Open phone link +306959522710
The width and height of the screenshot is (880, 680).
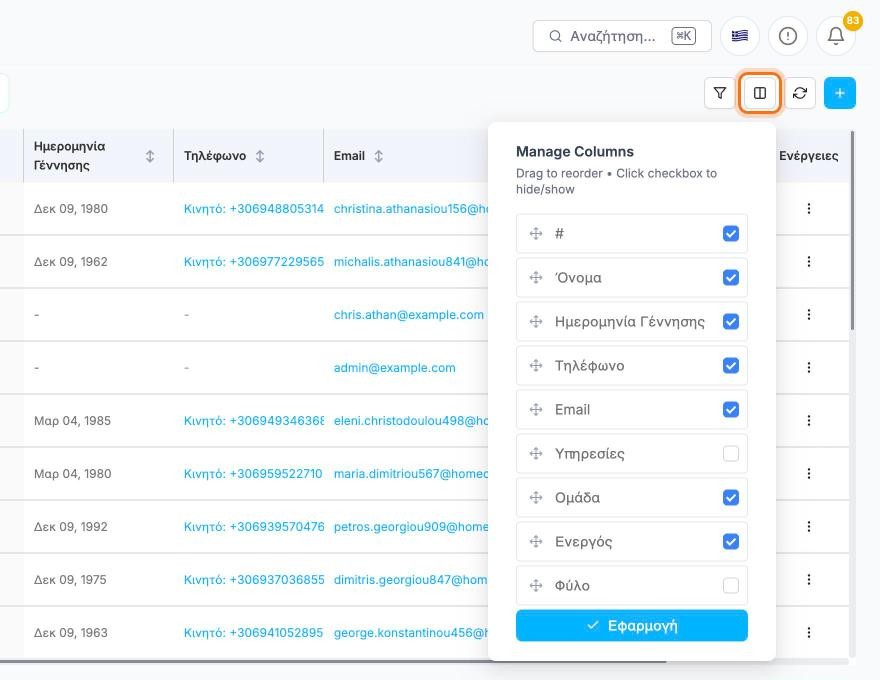click(253, 474)
